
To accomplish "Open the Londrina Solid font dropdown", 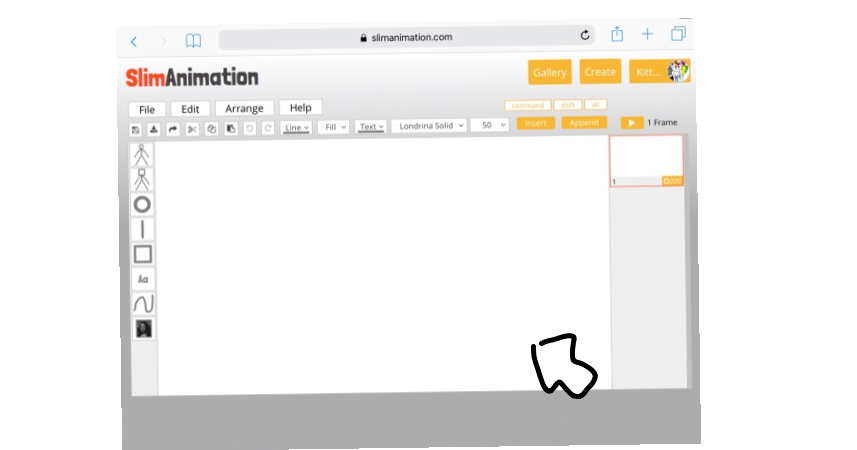I will tap(429, 126).
